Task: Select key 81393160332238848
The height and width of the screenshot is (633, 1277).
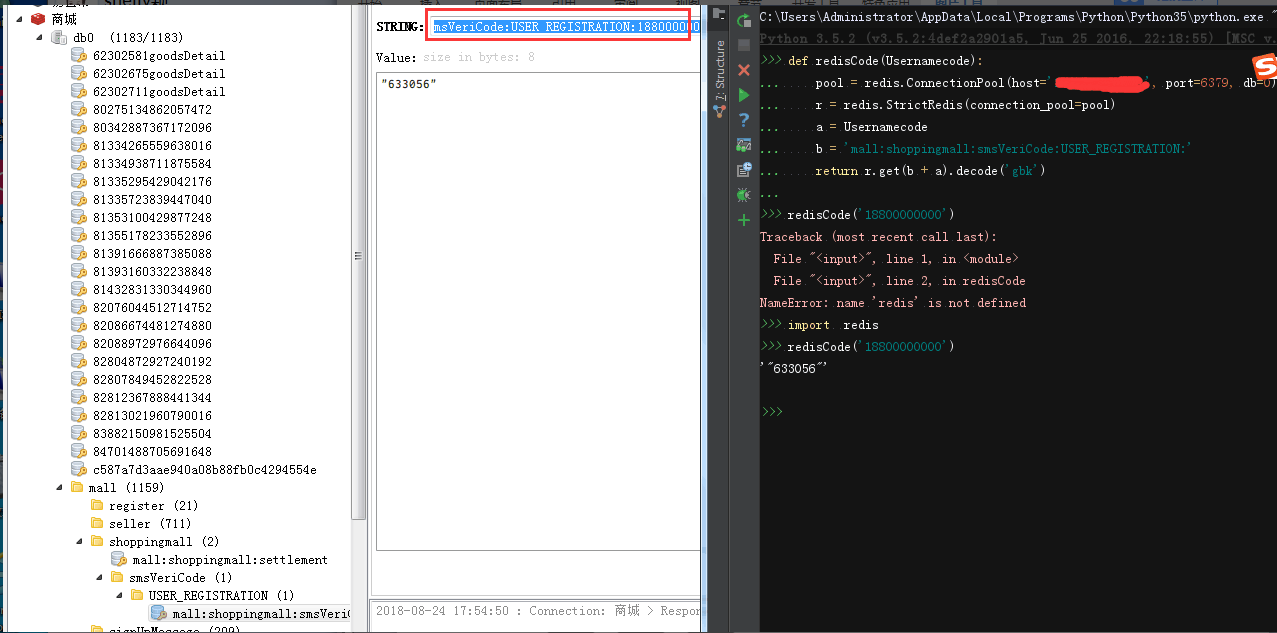Action: click(152, 271)
